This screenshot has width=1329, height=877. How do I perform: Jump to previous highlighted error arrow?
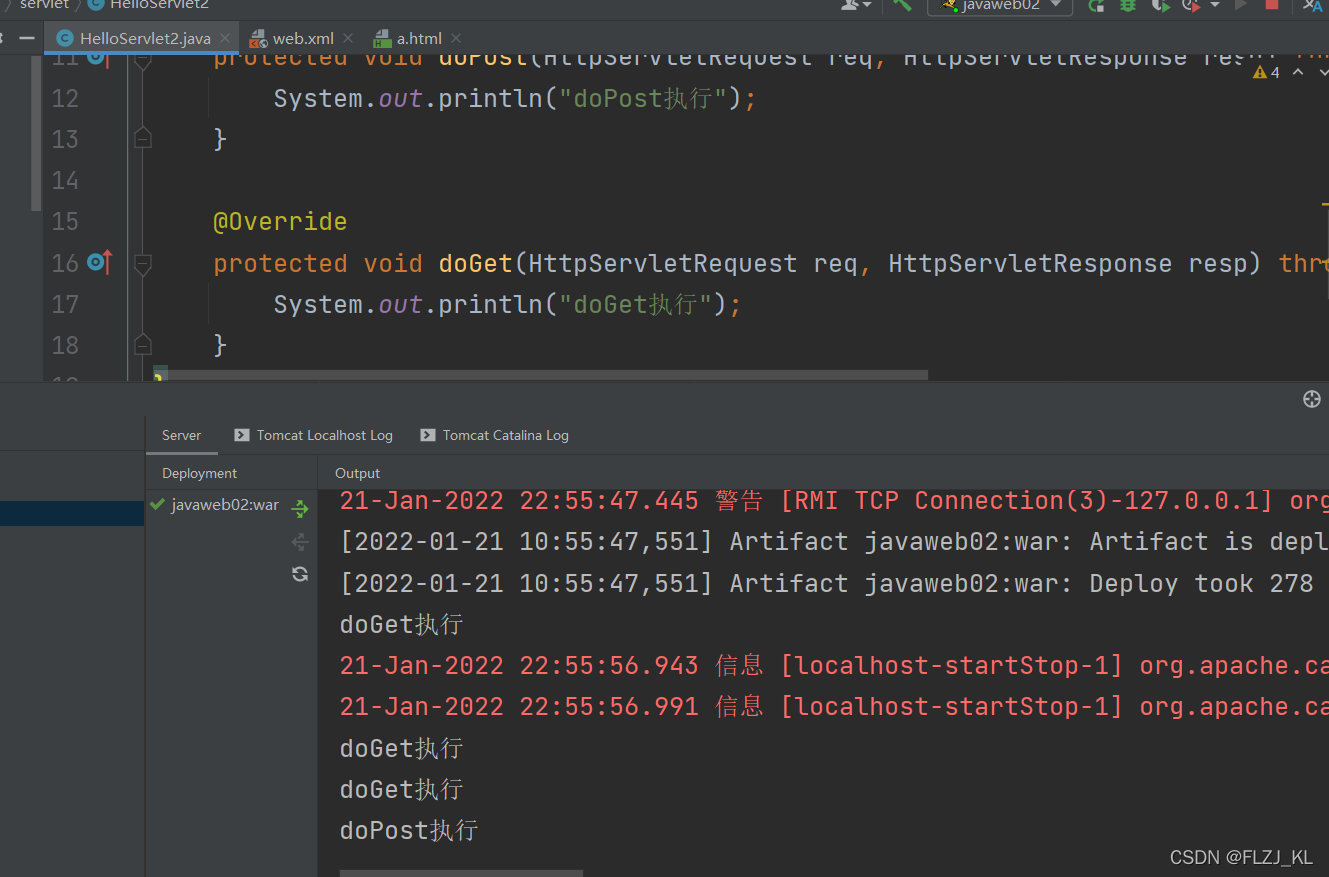tap(1298, 72)
